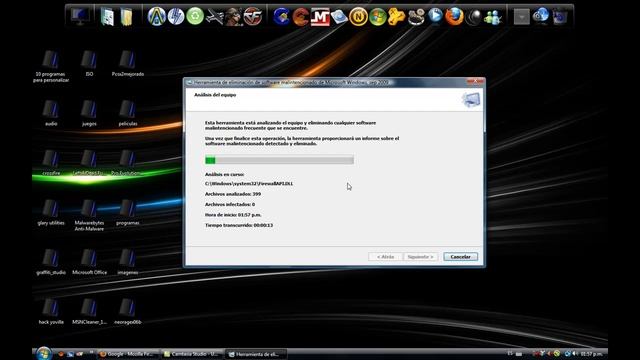The image size is (640, 360).
Task: Click the disabled Siguiente button
Action: (x=420, y=257)
